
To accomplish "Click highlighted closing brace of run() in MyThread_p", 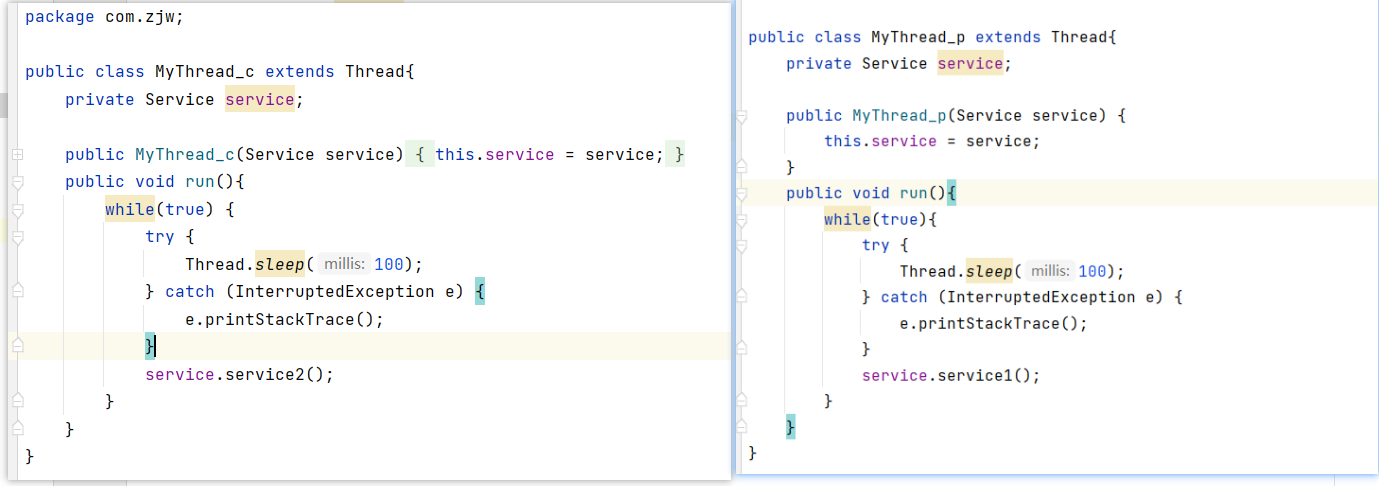I will (x=790, y=427).
